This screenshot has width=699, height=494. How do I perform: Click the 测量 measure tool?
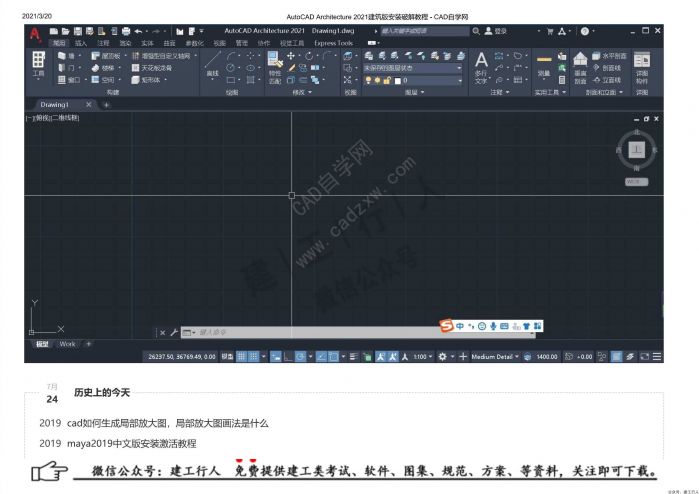pos(544,65)
